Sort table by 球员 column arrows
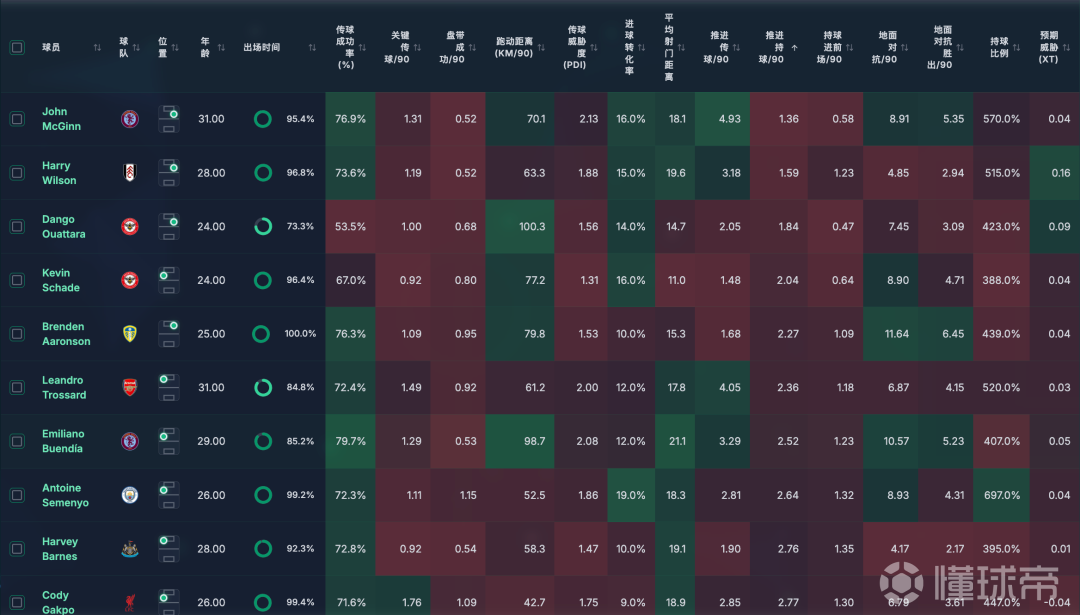This screenshot has height=615, width=1080. pos(97,47)
